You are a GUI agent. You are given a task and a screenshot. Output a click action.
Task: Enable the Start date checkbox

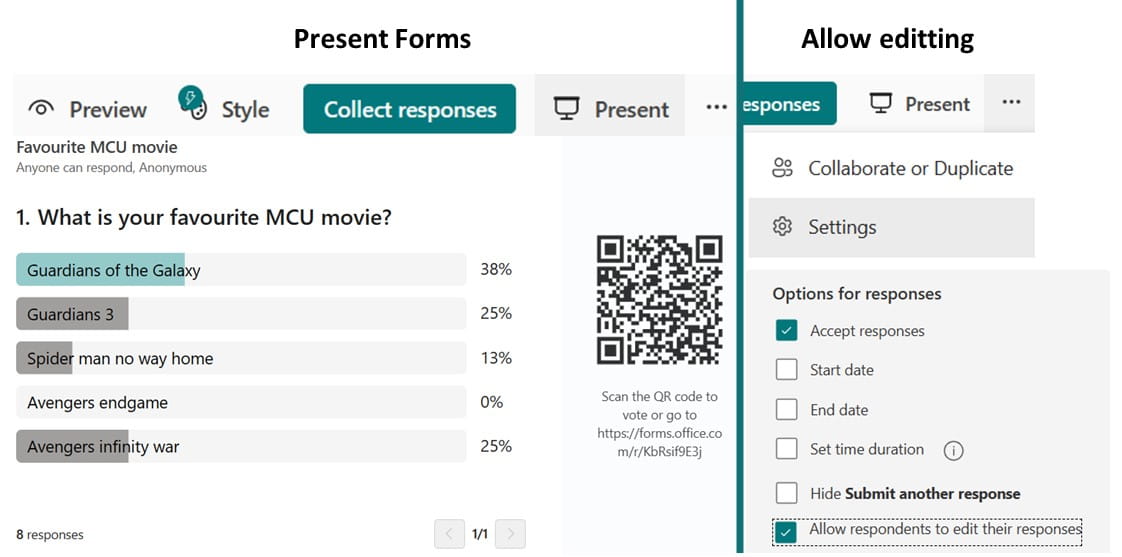(786, 370)
